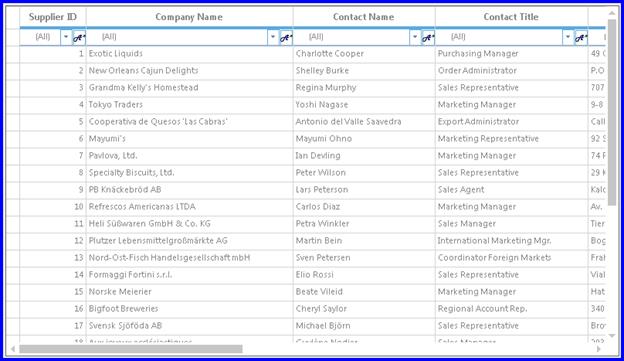Click the Coordinator Foreign Markets cell

(x=511, y=258)
